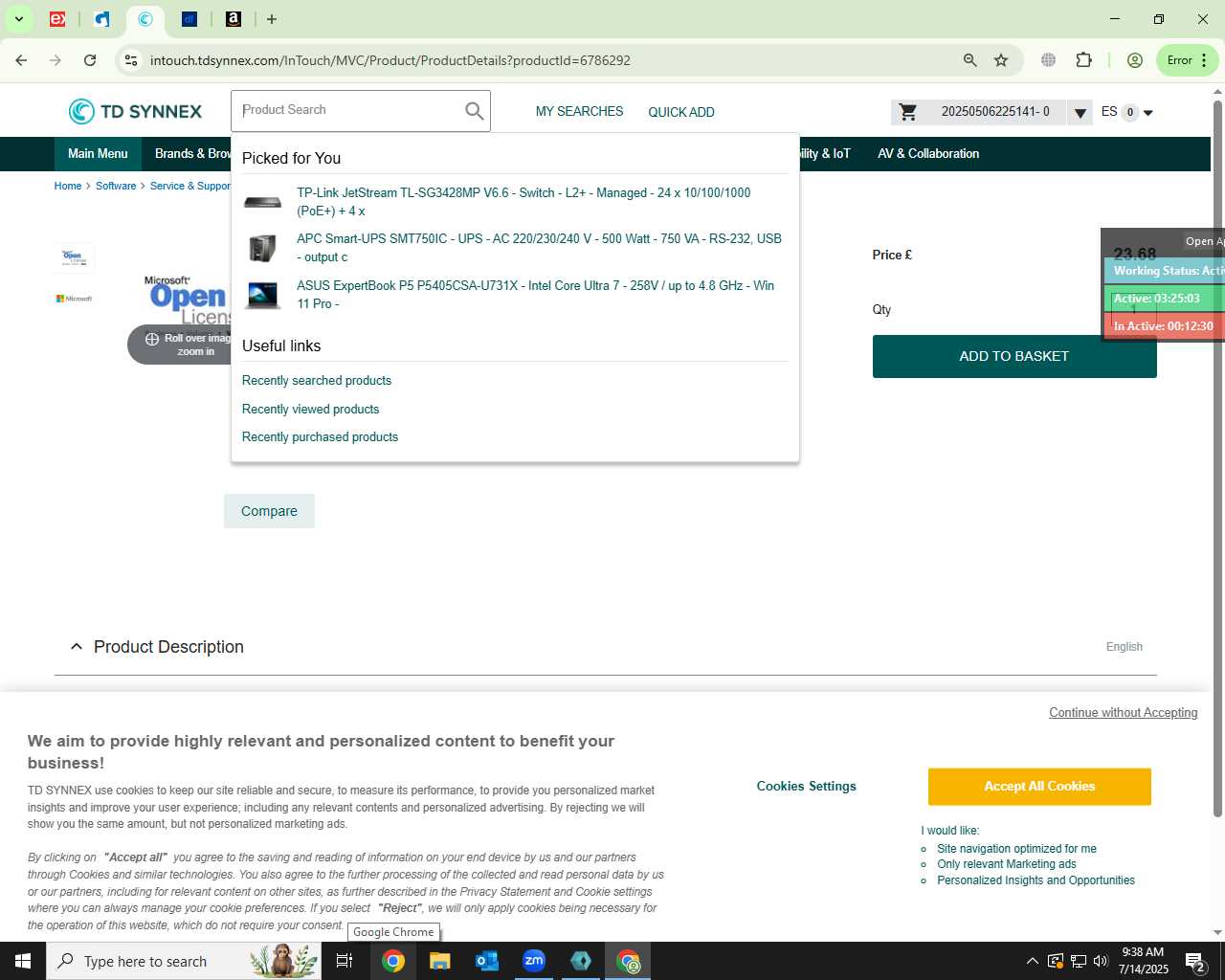Click the TD SYNNEX logo
1225x980 pixels.
coord(135,111)
